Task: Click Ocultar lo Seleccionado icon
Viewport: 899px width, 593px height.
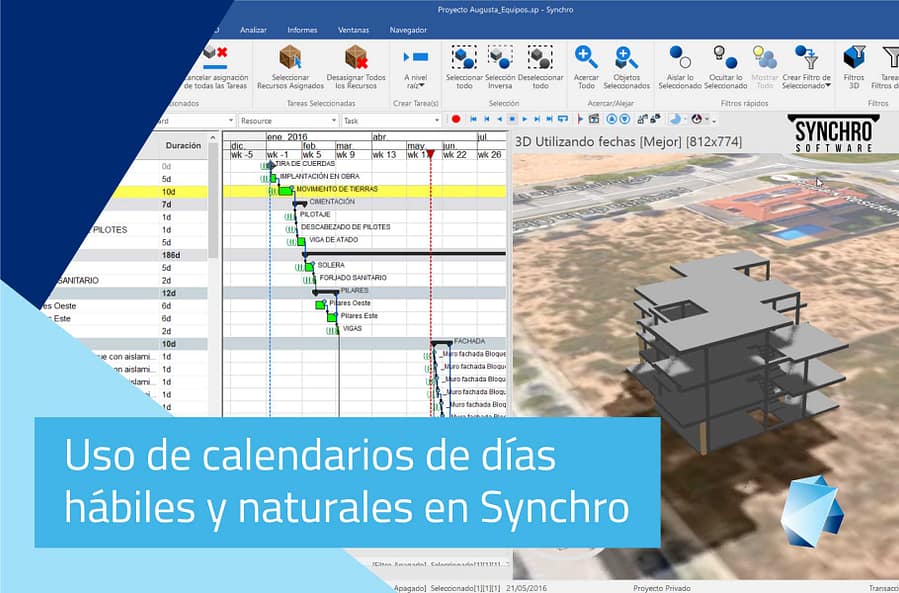Action: [725, 57]
